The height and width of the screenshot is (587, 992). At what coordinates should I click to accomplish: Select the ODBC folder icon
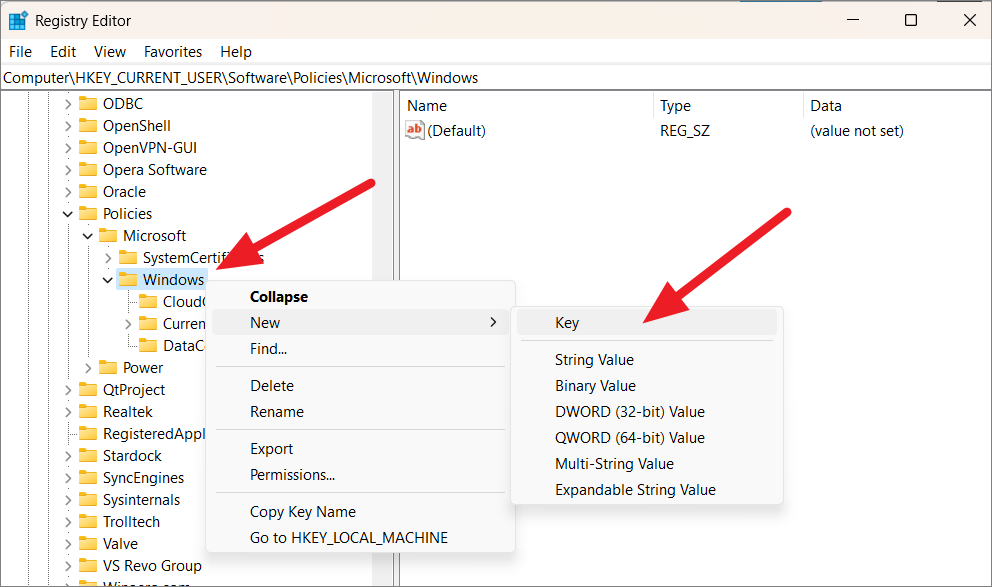coord(88,104)
